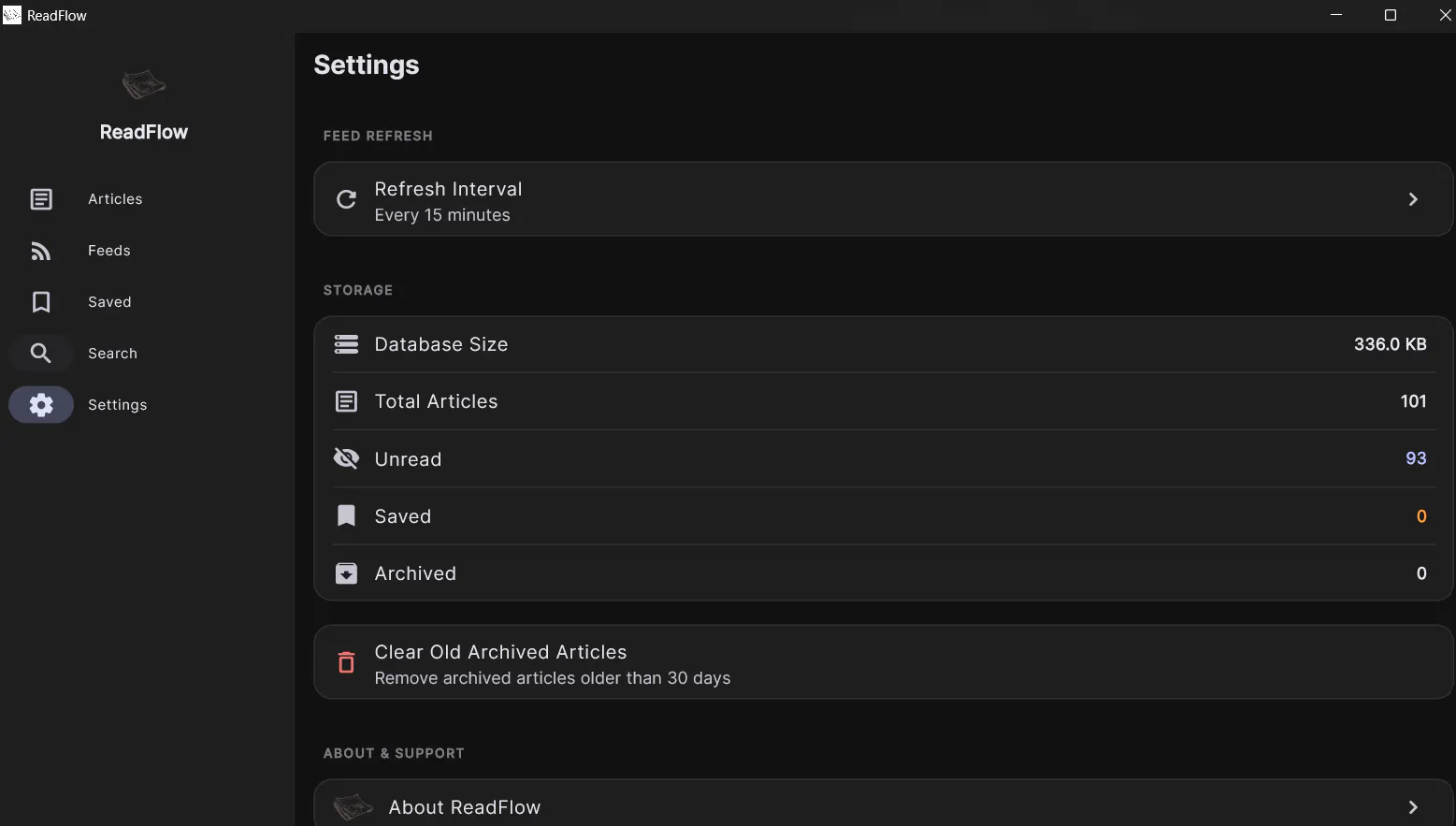Click the FEED REFRESH section header
1456x826 pixels.
point(378,136)
